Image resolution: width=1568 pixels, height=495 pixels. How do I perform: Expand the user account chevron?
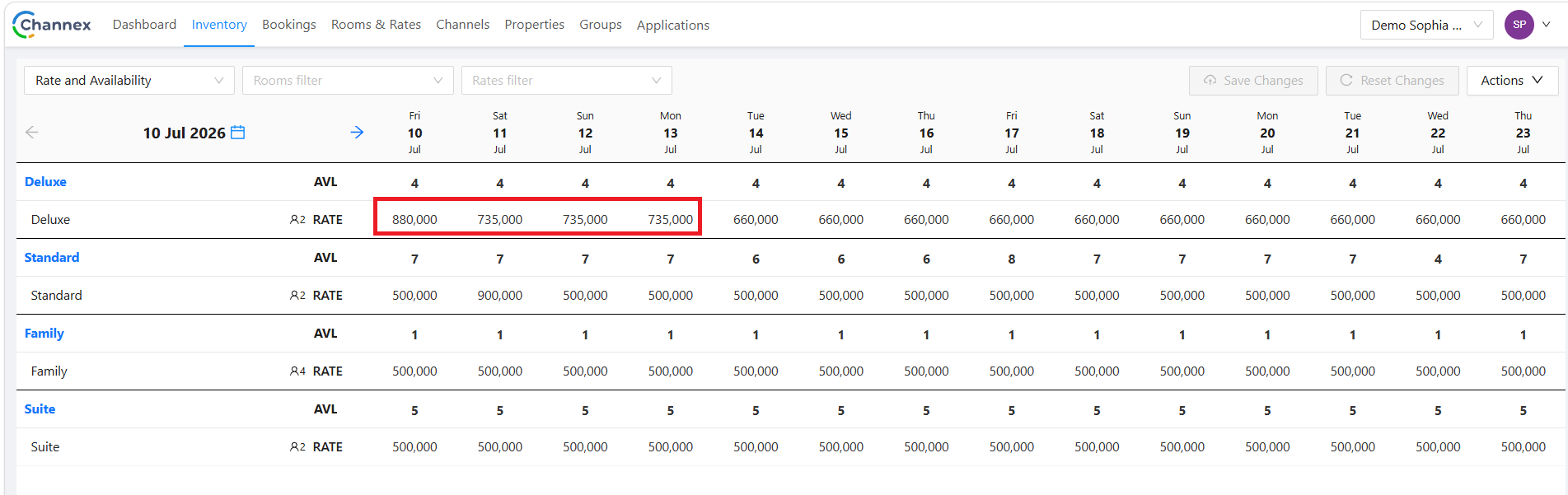pyautogui.click(x=1547, y=25)
